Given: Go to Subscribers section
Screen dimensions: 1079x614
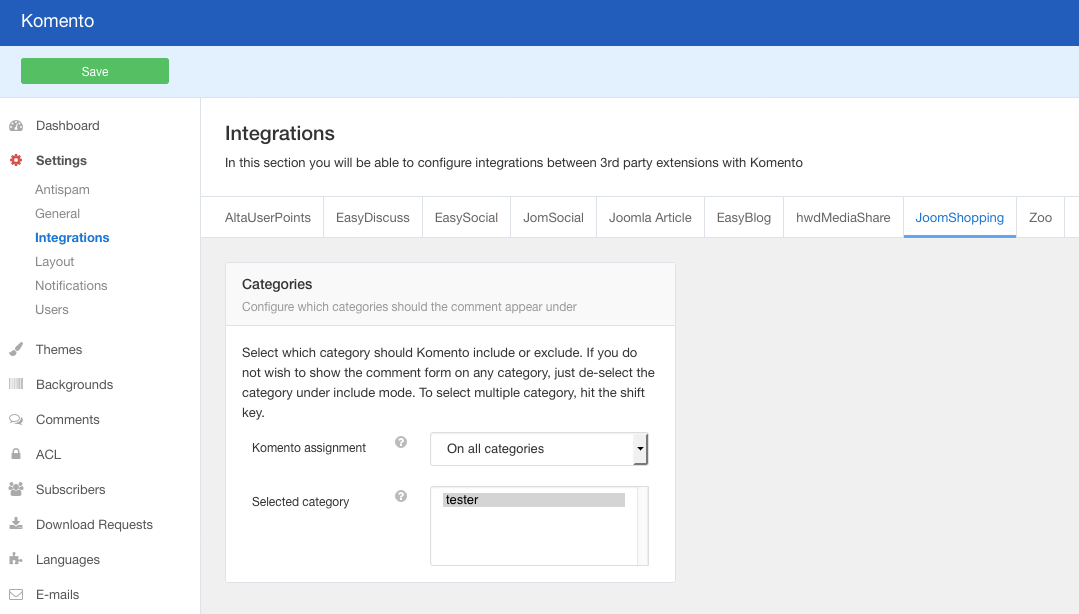Looking at the screenshot, I should (x=70, y=489).
